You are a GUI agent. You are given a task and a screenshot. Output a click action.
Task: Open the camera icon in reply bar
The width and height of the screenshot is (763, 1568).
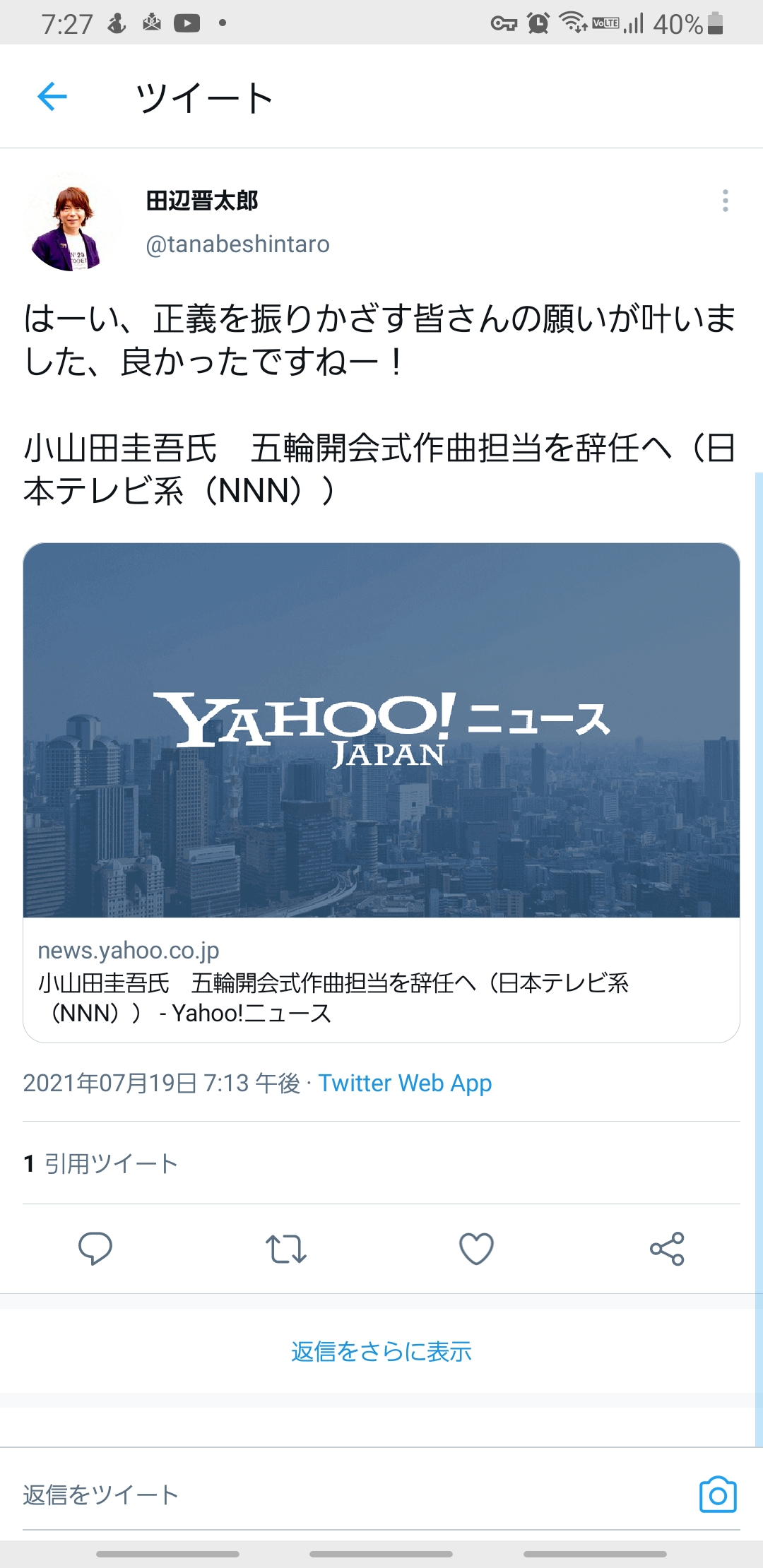pyautogui.click(x=718, y=1495)
